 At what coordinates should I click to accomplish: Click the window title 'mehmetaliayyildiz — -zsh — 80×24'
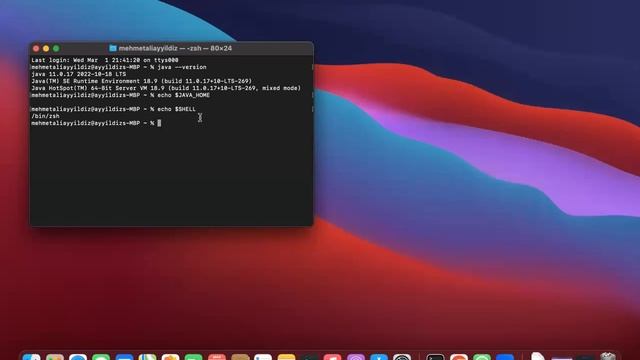[x=175, y=48]
